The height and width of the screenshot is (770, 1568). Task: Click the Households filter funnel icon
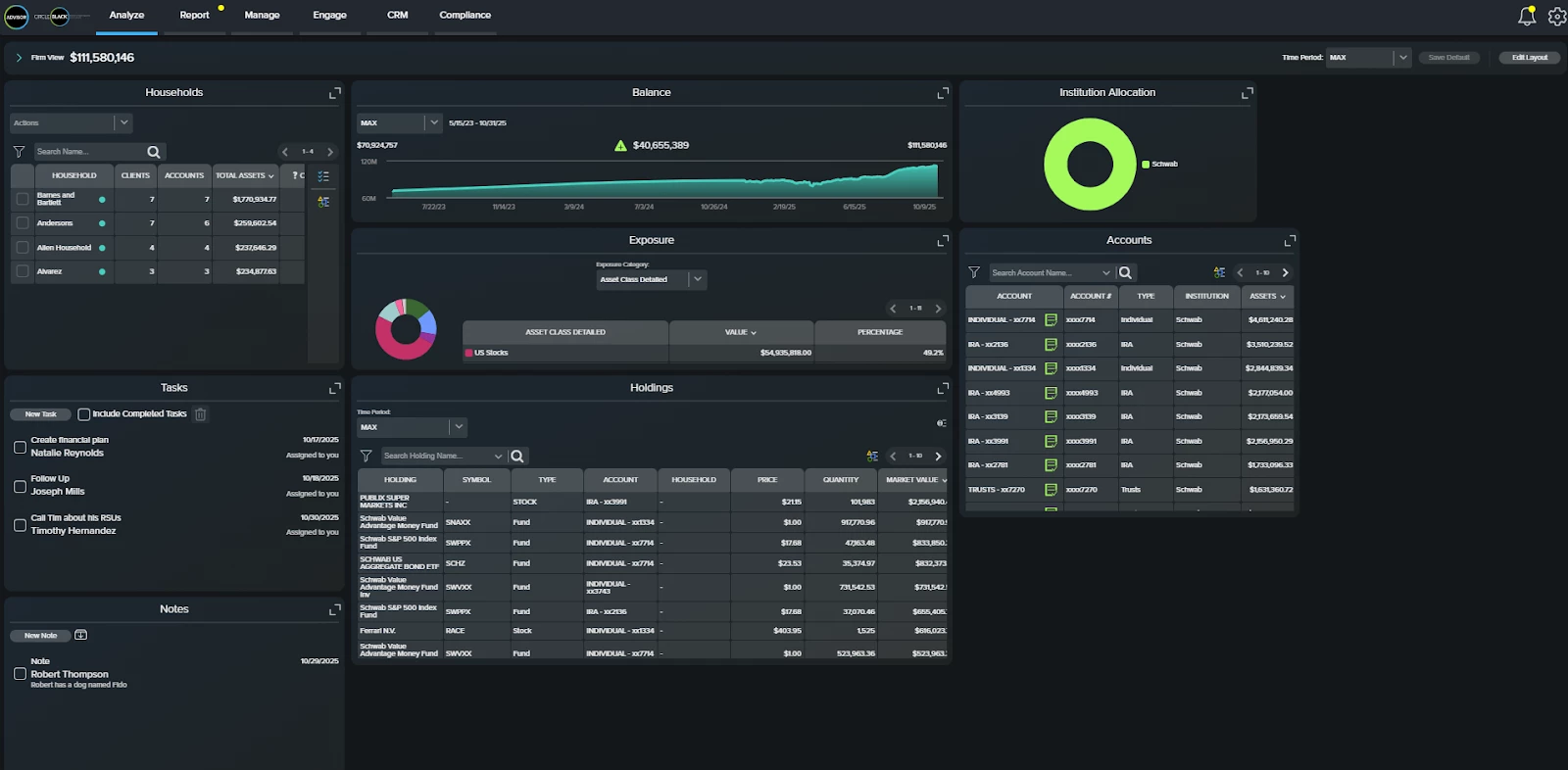pyautogui.click(x=19, y=152)
